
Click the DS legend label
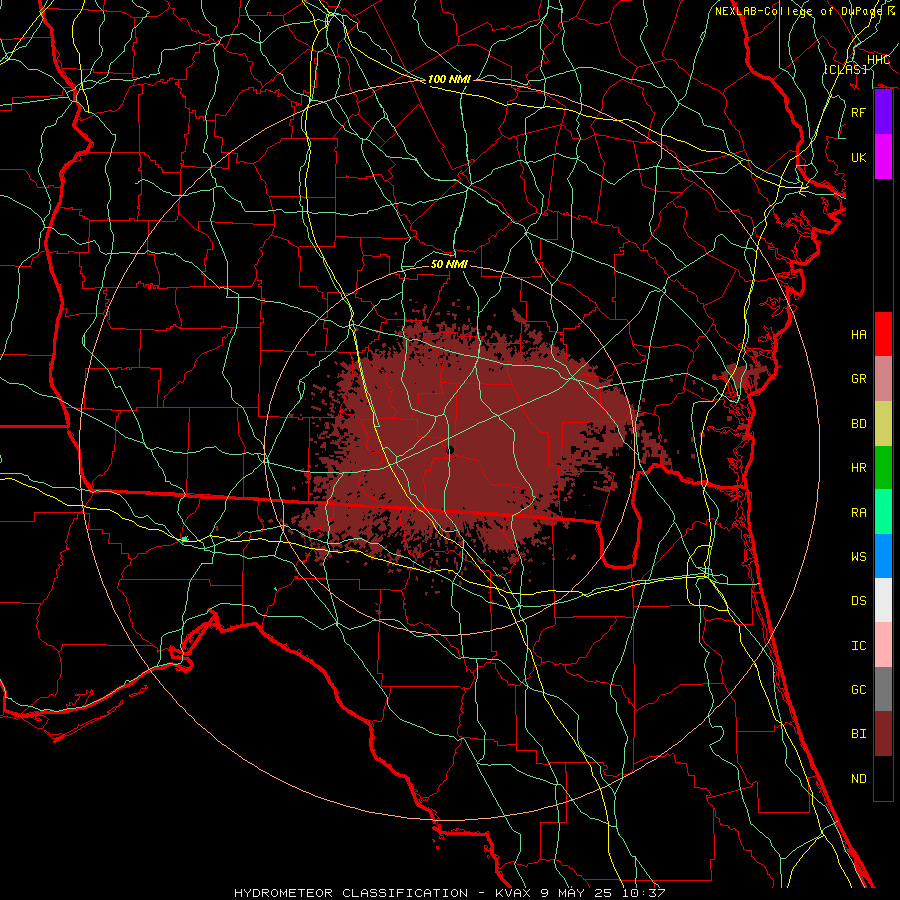click(858, 601)
